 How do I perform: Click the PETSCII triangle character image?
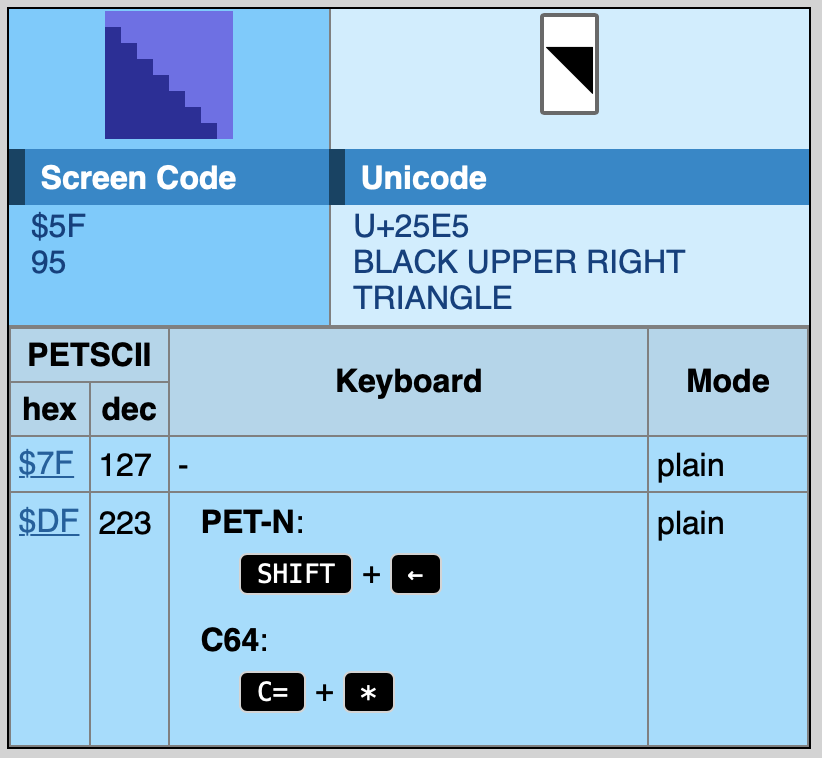pos(168,75)
